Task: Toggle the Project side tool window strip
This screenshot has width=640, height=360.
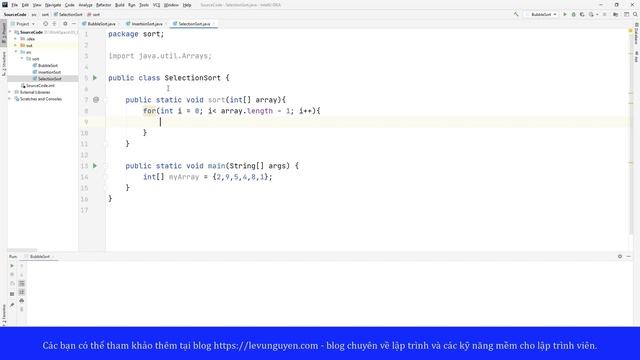Action: pos(4,32)
